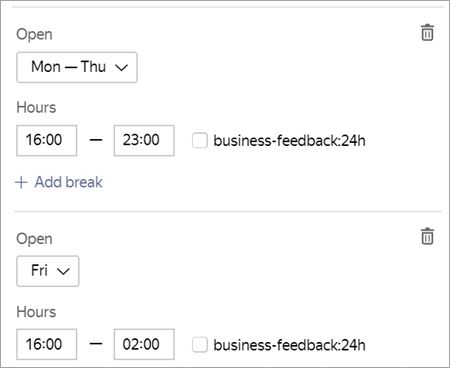Screen dimensions: 450x368
Task: Edit the Friday 16:00 opening time field
Action: pyautogui.click(x=47, y=344)
